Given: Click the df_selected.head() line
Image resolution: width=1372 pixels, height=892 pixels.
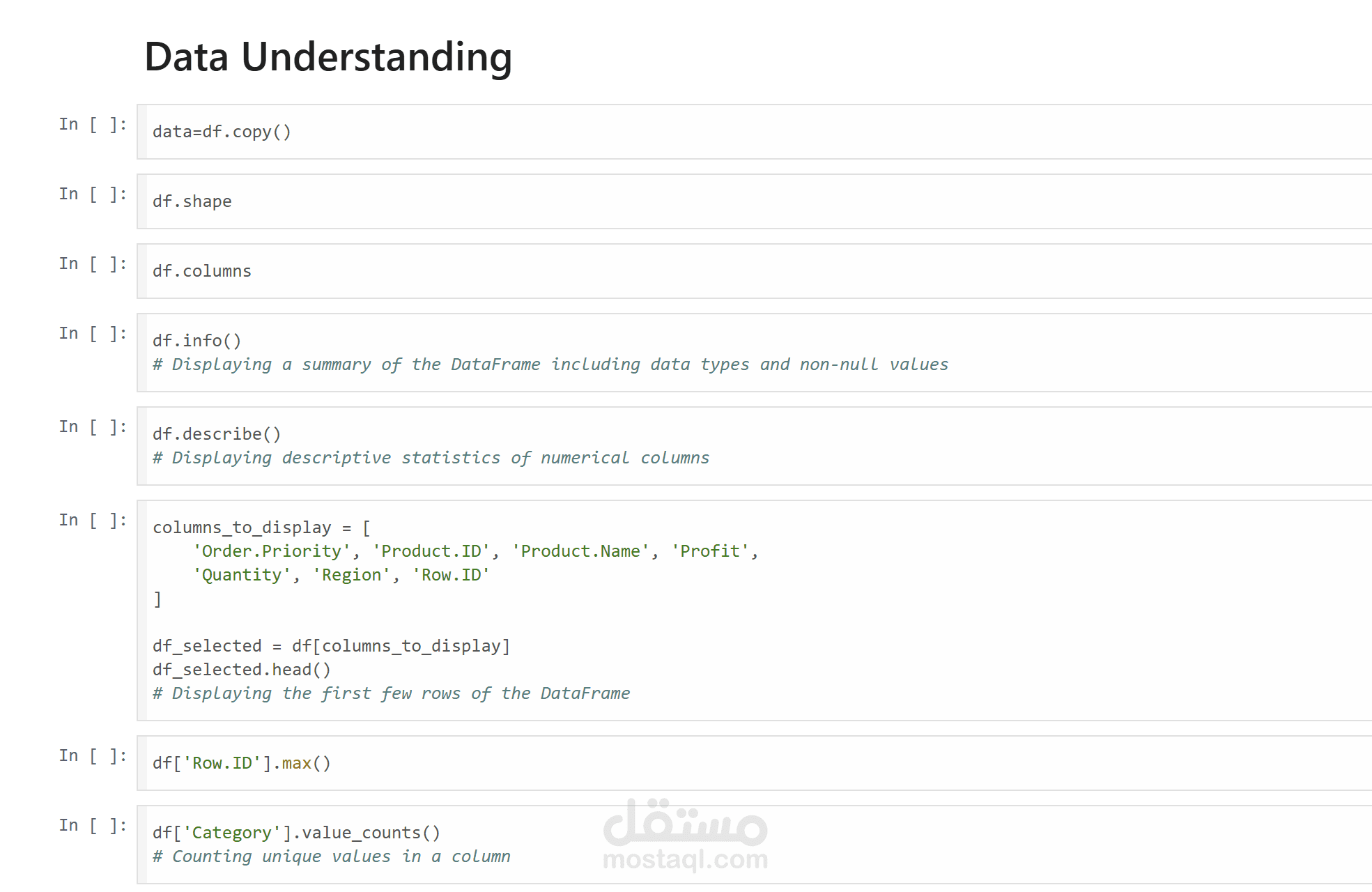Looking at the screenshot, I should pos(242,670).
